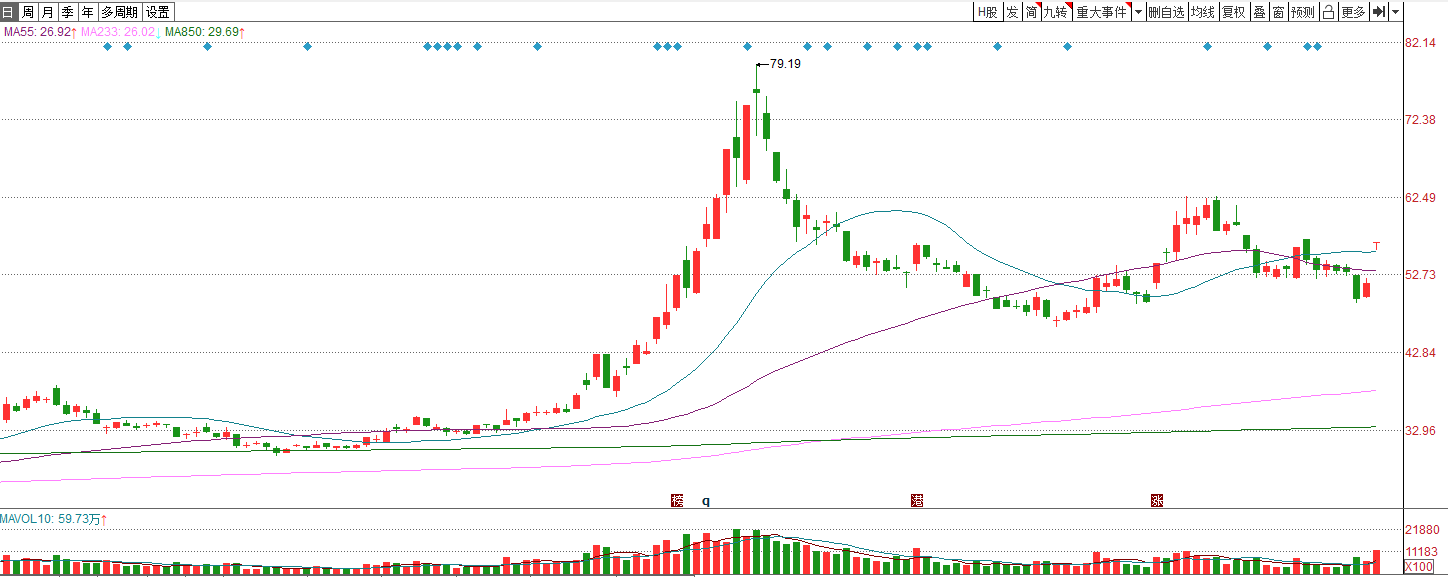Click the 21880 volume axis label
This screenshot has width=1448, height=577.
tap(1422, 530)
